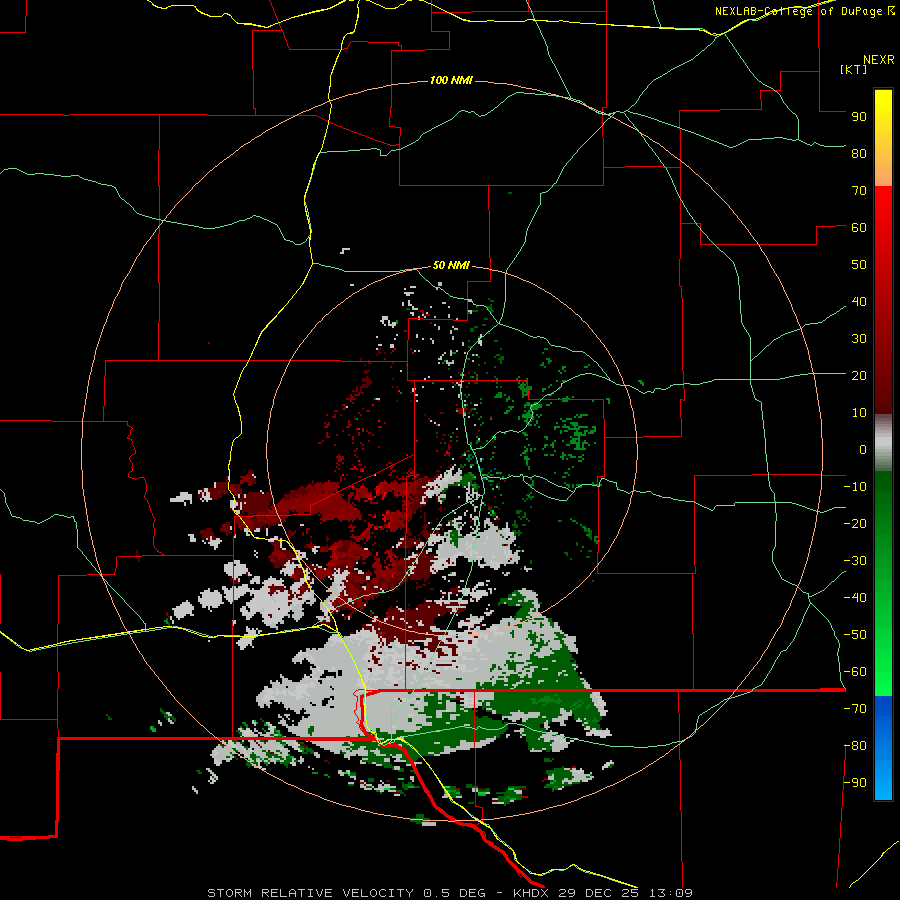The width and height of the screenshot is (900, 900).
Task: Click the -30 value on the velocity scale
Action: coord(855,561)
